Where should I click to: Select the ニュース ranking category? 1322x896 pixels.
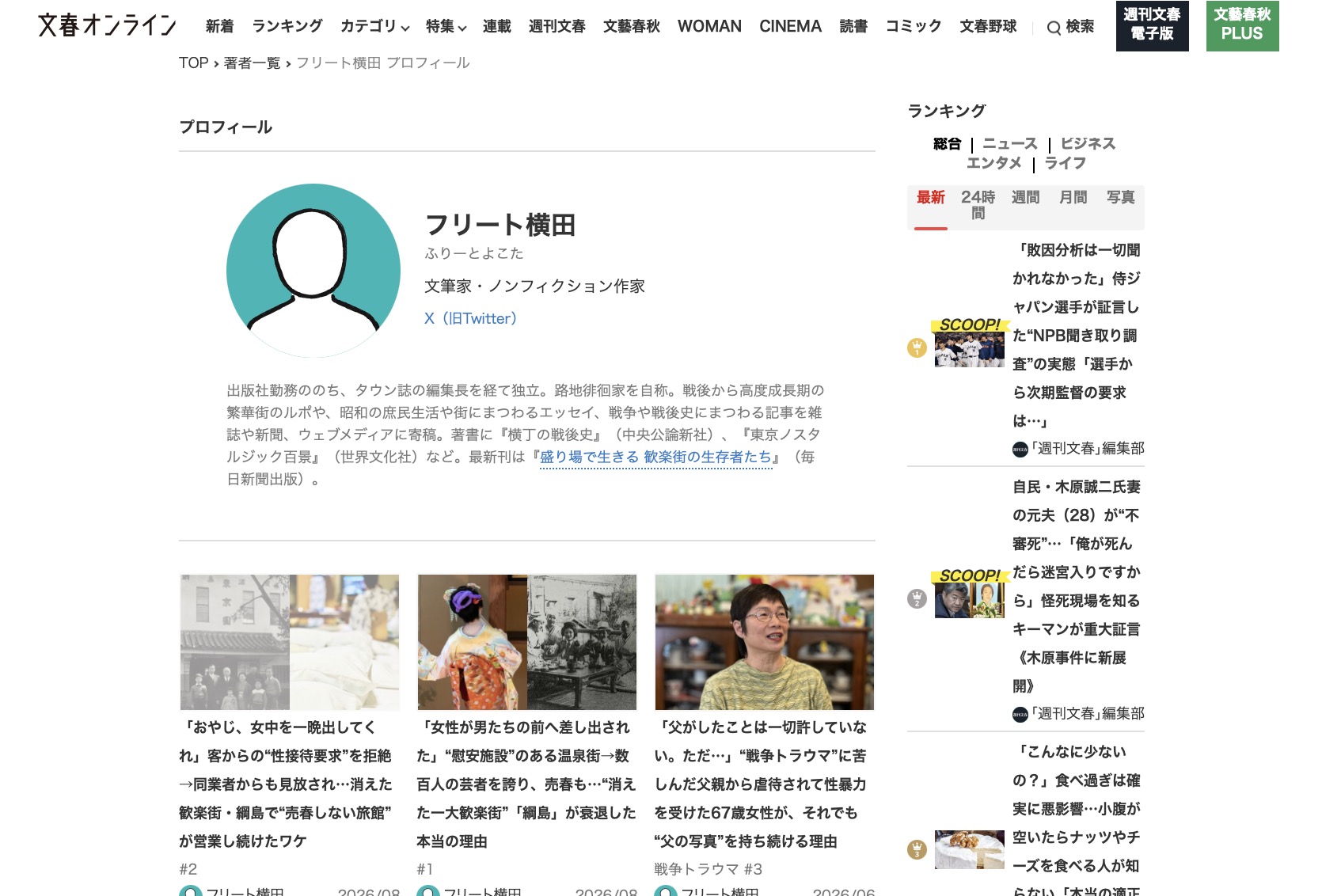[1010, 143]
